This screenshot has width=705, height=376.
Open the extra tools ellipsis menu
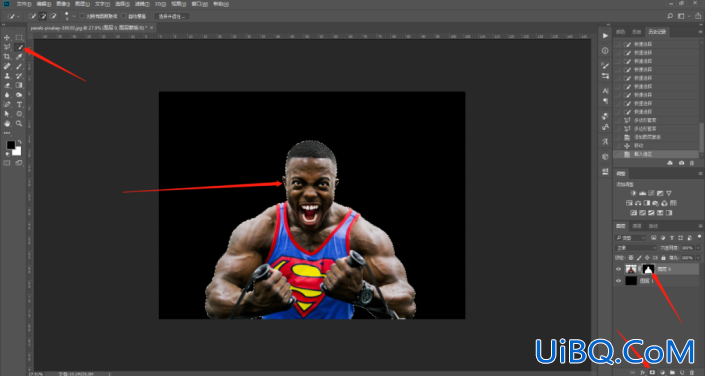coord(7,133)
